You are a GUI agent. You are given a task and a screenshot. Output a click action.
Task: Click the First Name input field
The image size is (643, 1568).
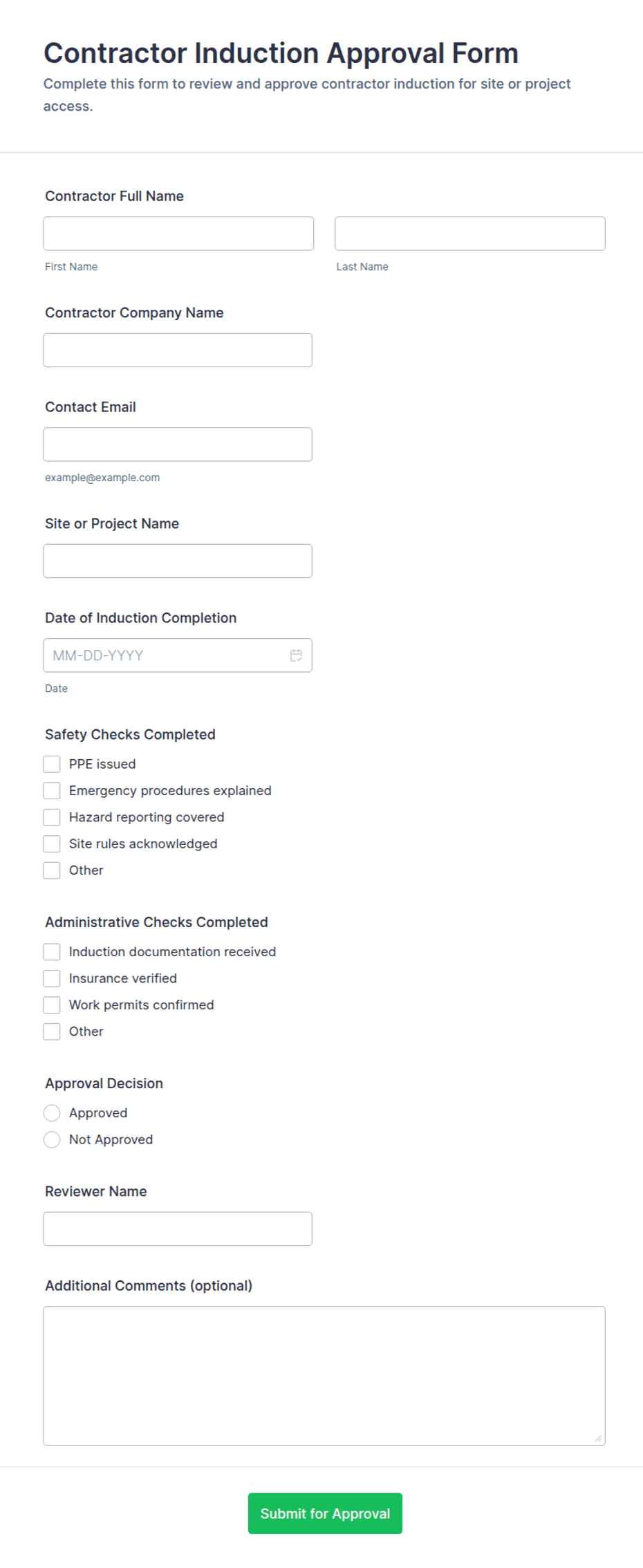coord(178,234)
